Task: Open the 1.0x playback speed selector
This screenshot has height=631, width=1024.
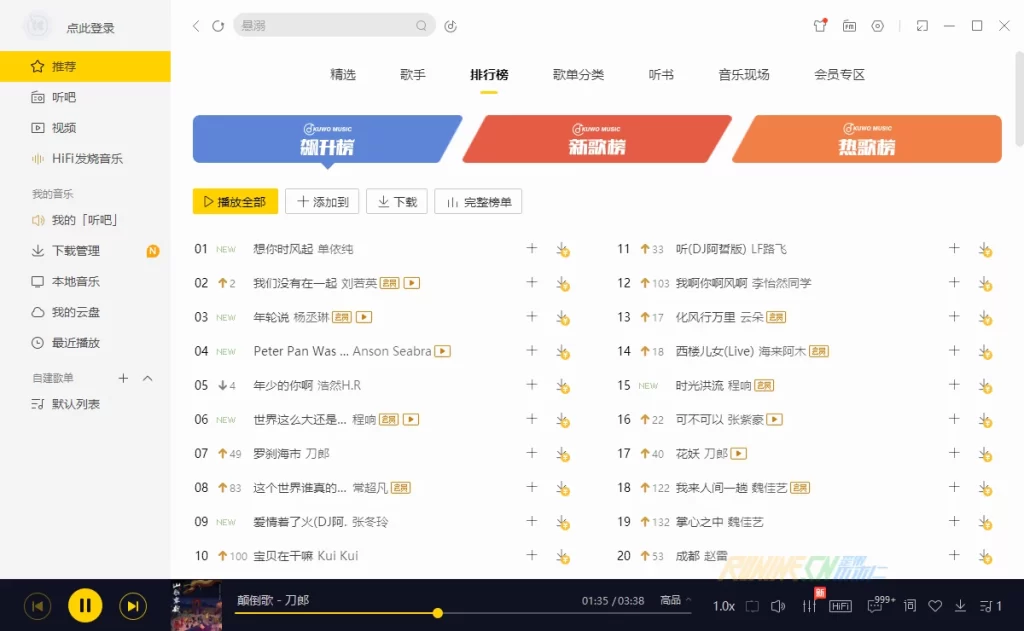Action: [724, 606]
